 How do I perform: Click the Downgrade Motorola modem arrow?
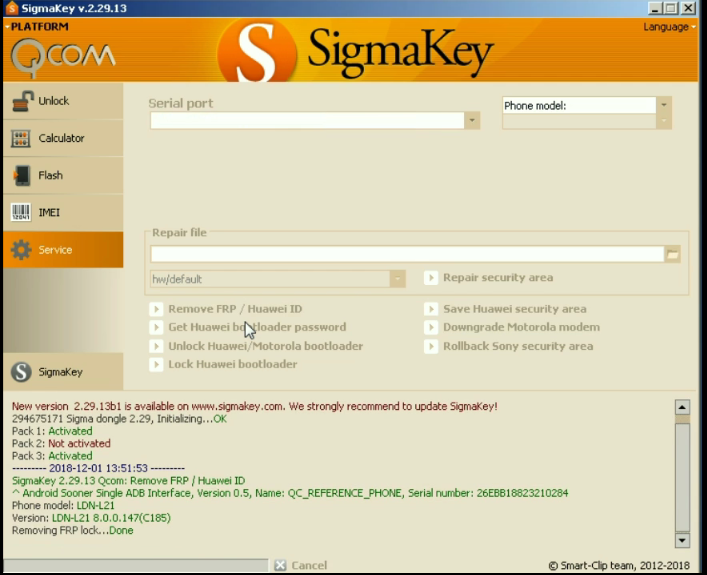click(431, 327)
